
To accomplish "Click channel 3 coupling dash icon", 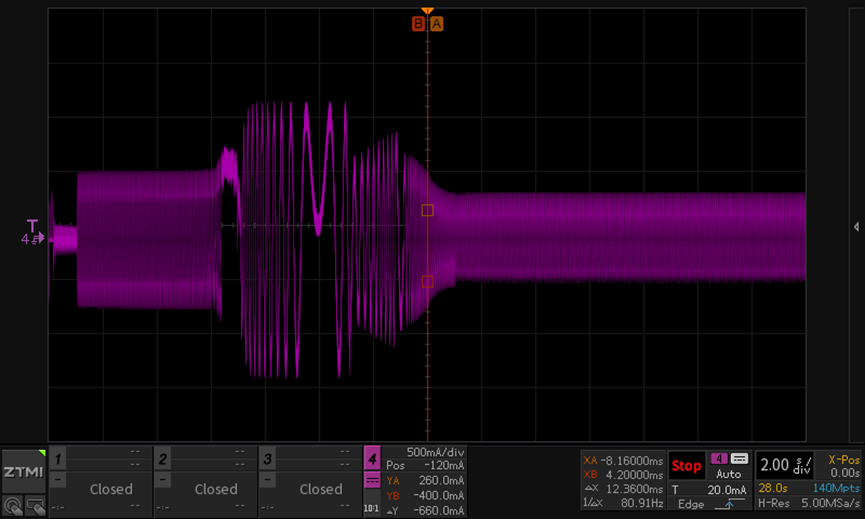I will click(x=268, y=480).
